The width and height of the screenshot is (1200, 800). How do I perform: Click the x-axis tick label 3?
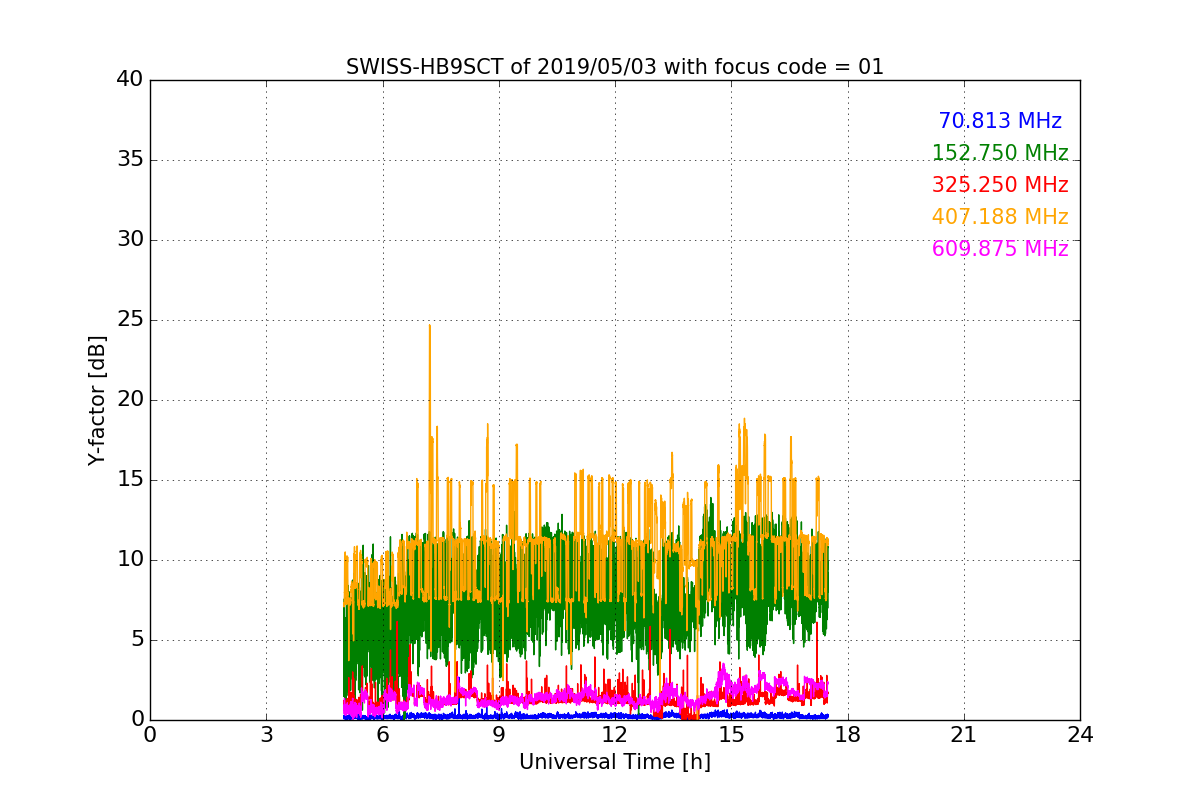pyautogui.click(x=266, y=734)
